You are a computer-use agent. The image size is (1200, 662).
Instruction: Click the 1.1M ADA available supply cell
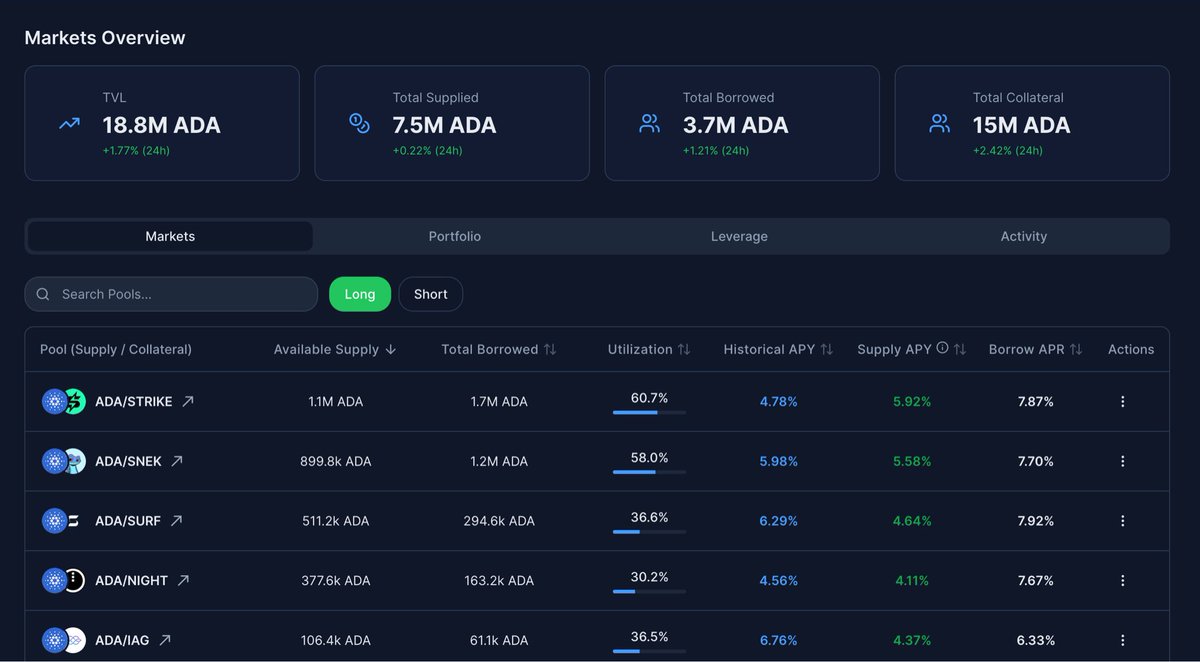(336, 401)
